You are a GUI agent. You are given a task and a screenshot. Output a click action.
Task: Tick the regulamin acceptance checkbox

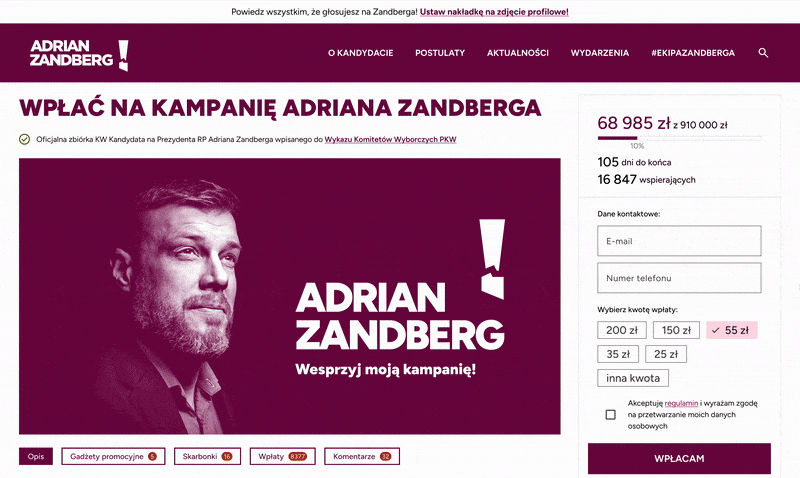click(x=610, y=415)
